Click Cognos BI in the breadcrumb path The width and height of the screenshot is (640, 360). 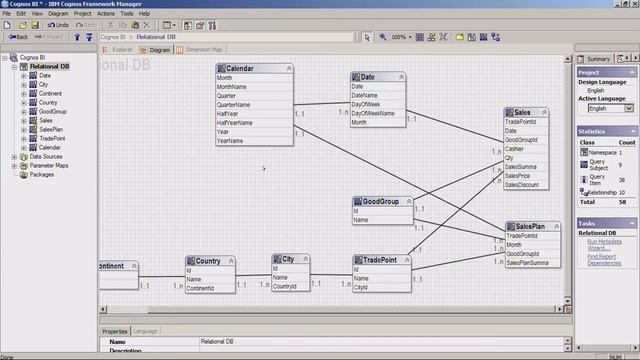pos(113,37)
